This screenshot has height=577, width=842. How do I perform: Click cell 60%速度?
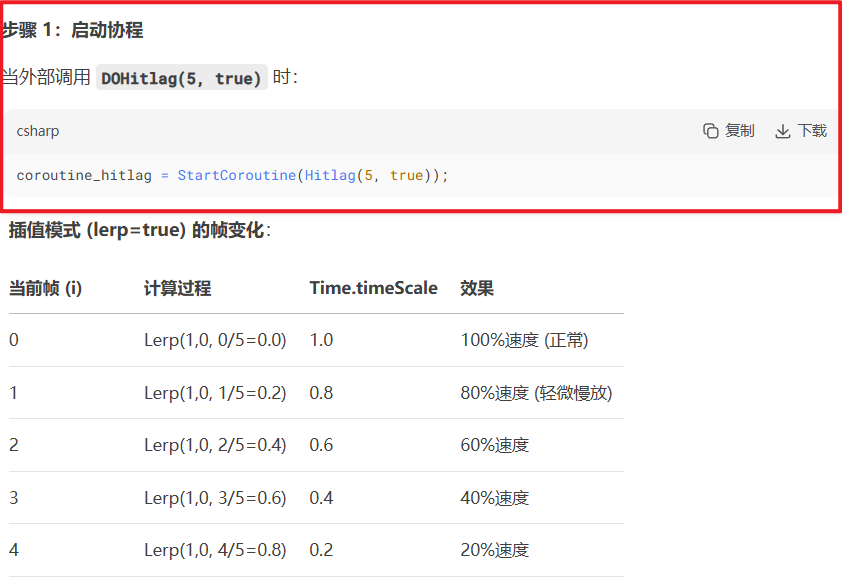point(495,445)
